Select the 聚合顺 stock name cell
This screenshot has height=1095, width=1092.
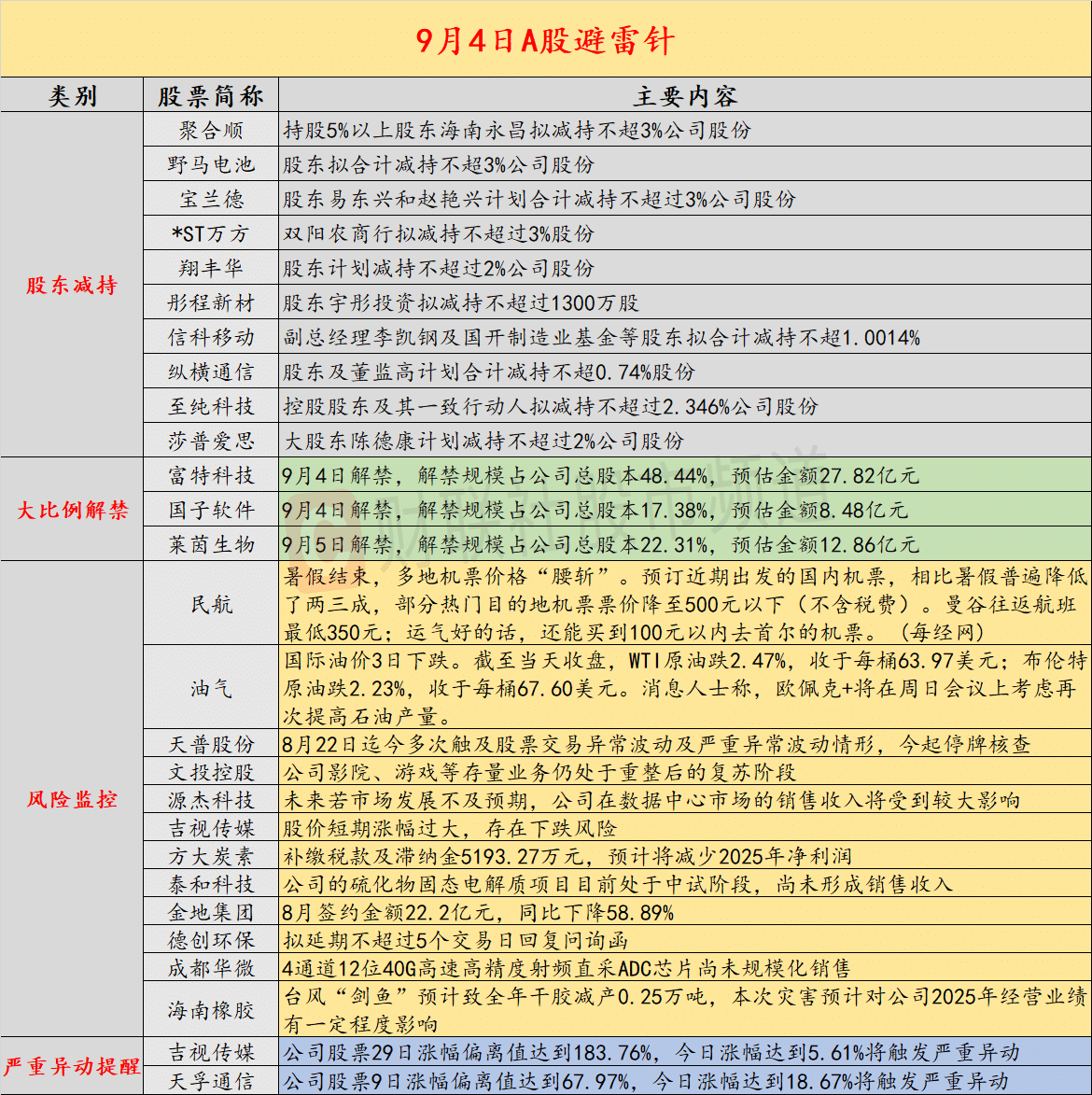(x=211, y=131)
